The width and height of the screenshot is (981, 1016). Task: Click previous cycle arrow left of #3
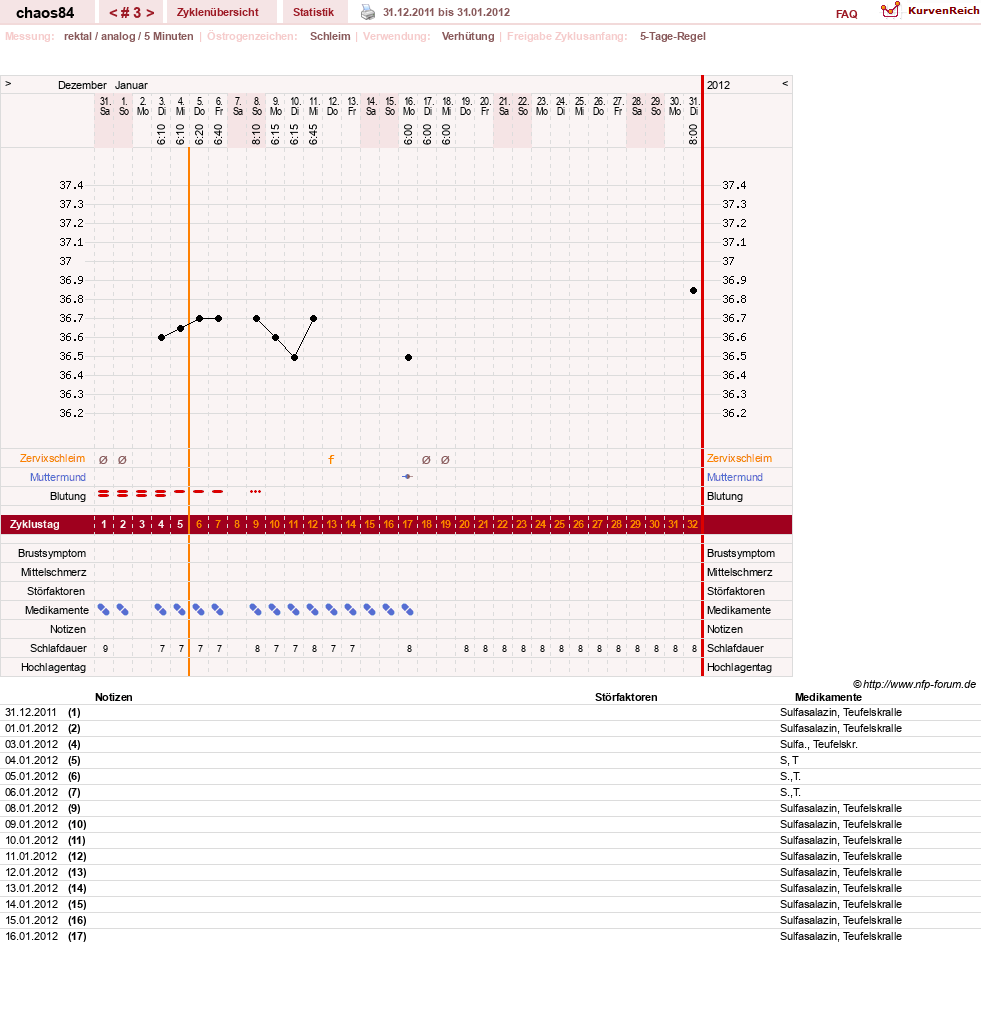click(113, 13)
